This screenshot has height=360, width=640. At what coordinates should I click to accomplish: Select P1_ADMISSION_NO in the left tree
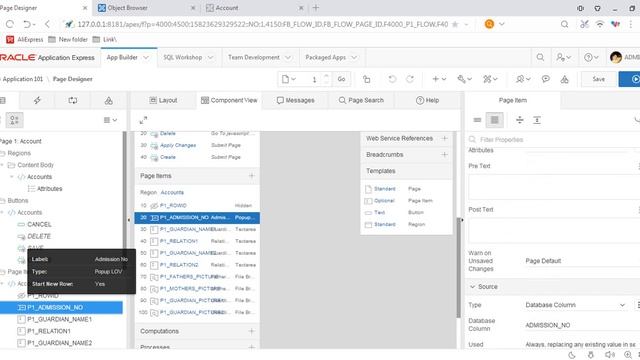(61, 307)
